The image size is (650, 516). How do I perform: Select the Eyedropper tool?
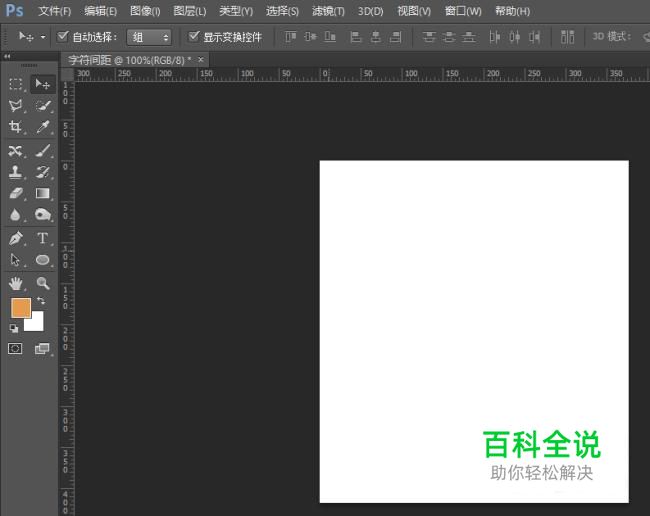pyautogui.click(x=43, y=126)
